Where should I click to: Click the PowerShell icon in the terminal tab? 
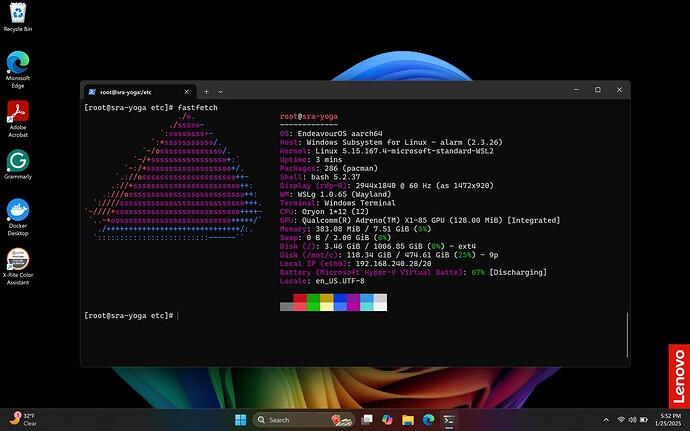(x=92, y=92)
